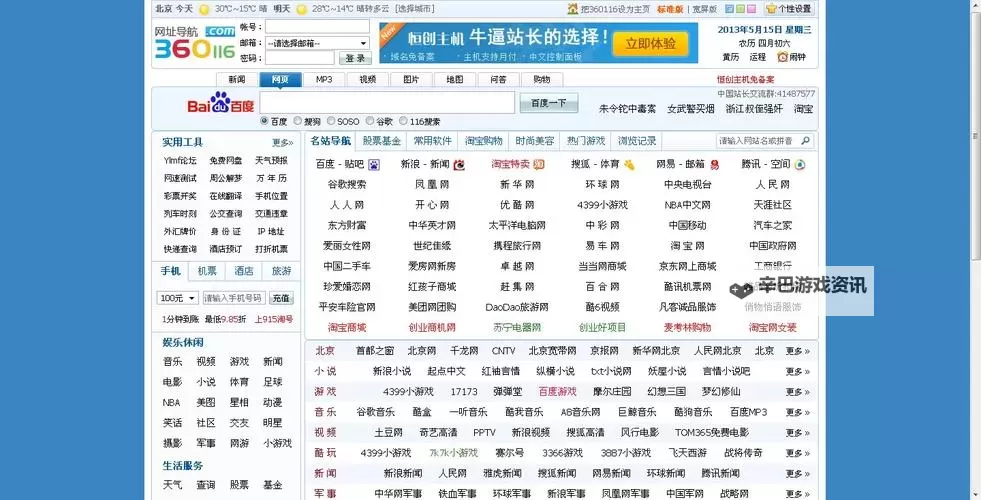The image size is (981, 500).
Task: Click the 立即体验 banner button
Action: (x=651, y=43)
